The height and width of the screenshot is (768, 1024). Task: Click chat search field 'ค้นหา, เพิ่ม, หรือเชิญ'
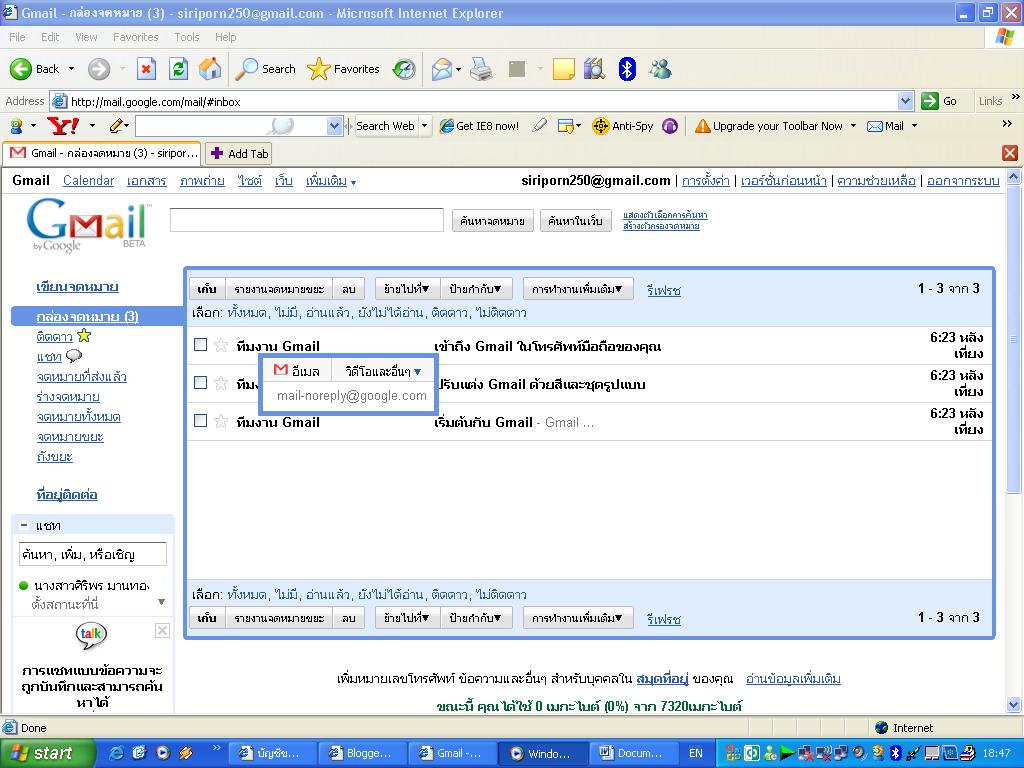coord(93,554)
